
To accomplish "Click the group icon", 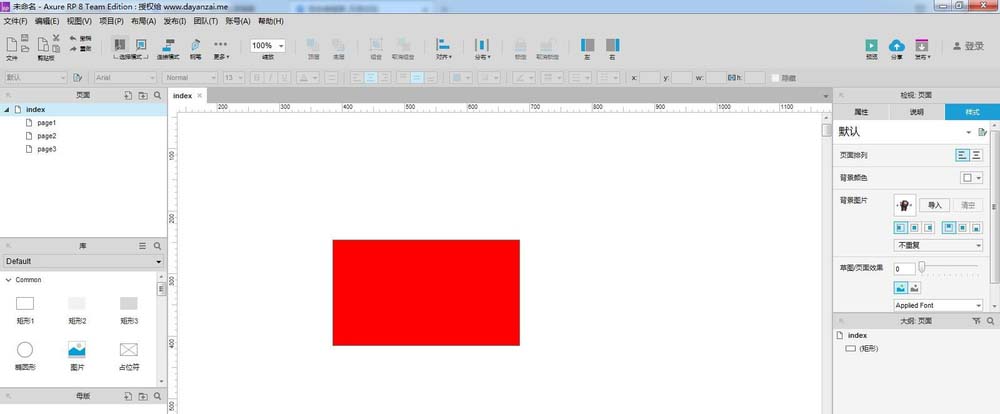I will point(376,45).
